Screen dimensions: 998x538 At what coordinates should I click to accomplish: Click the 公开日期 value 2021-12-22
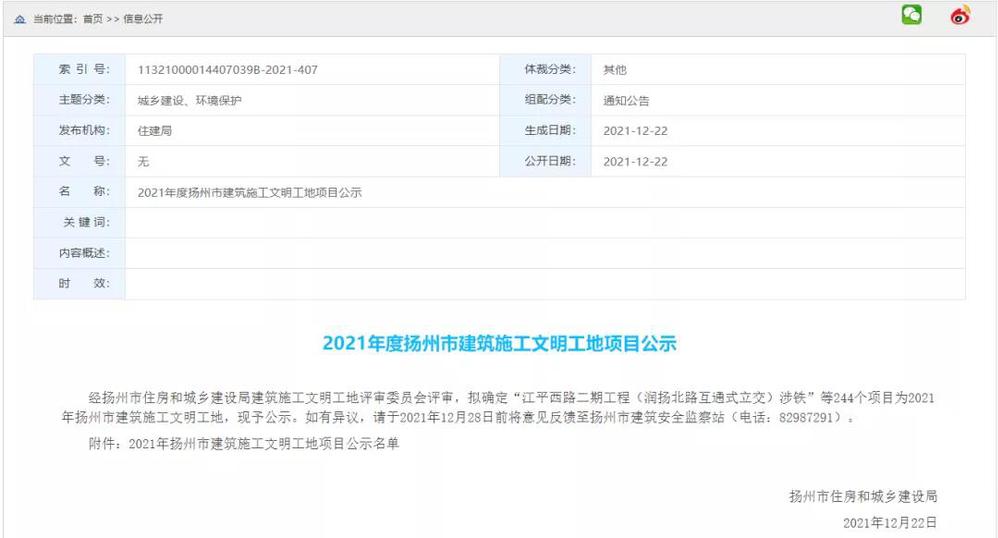[x=635, y=161]
